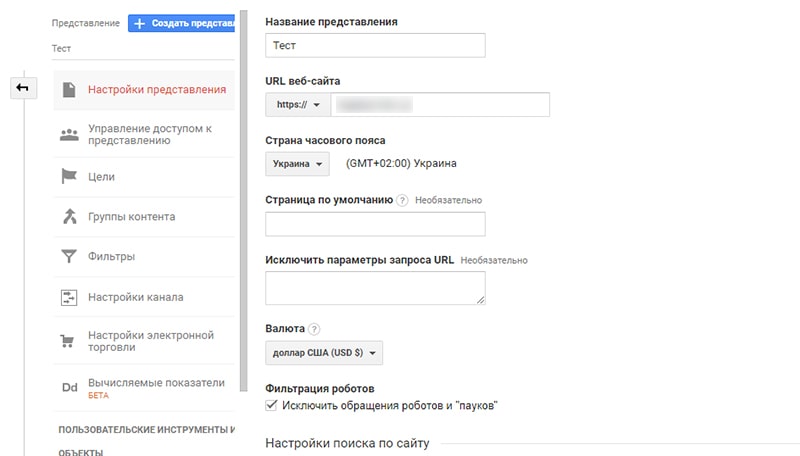Viewport: 800px width, 456px height.
Task: Toggle Исключить обращения роботов и пауков checkbox
Action: click(271, 406)
